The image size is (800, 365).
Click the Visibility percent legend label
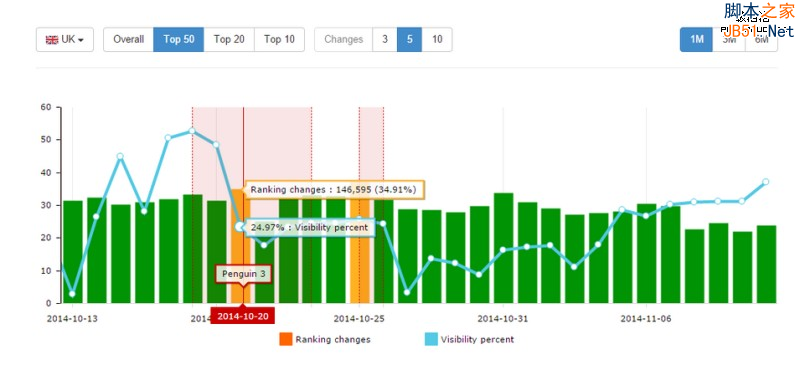click(478, 339)
